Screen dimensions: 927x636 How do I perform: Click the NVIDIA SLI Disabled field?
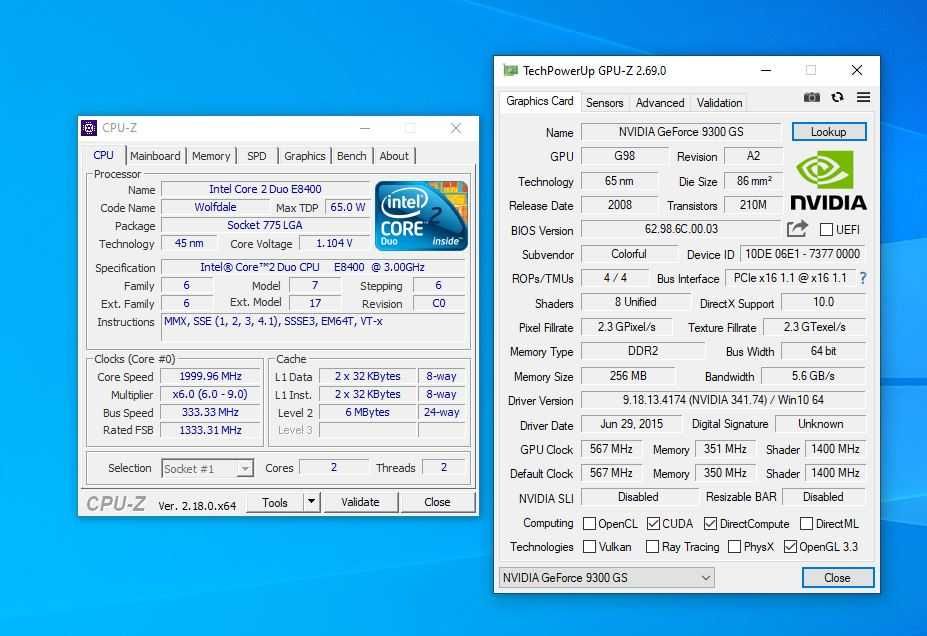pyautogui.click(x=638, y=497)
